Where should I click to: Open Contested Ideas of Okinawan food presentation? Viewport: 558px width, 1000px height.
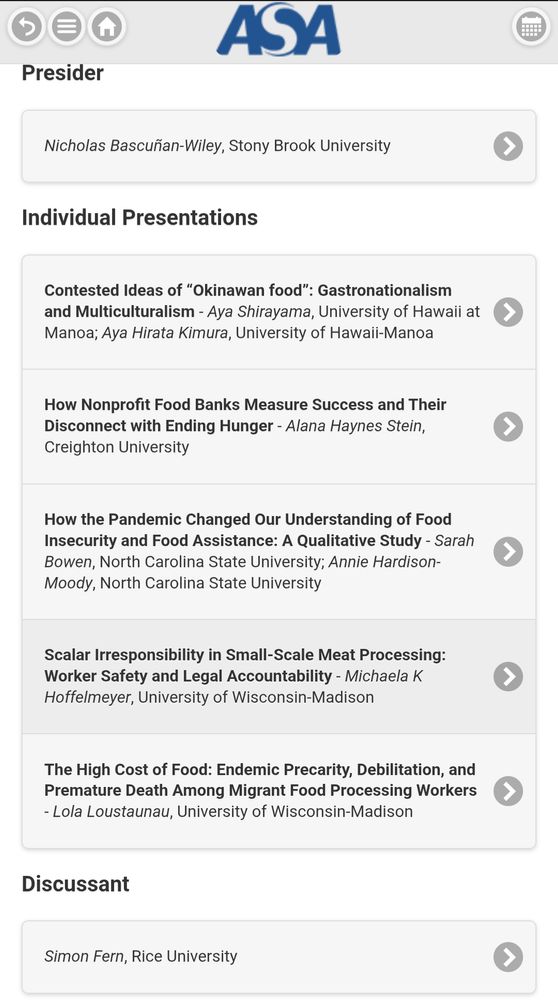coord(279,312)
